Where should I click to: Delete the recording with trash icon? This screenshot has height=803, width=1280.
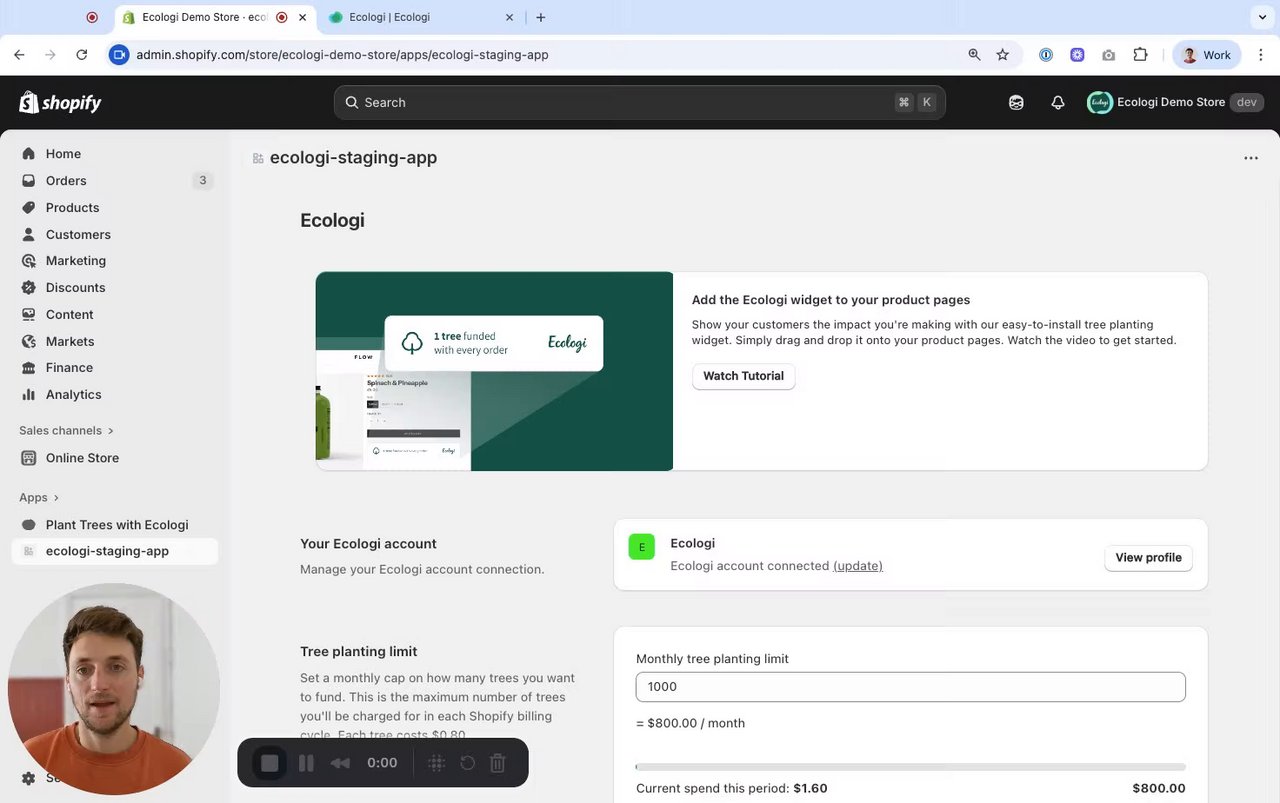tap(498, 763)
